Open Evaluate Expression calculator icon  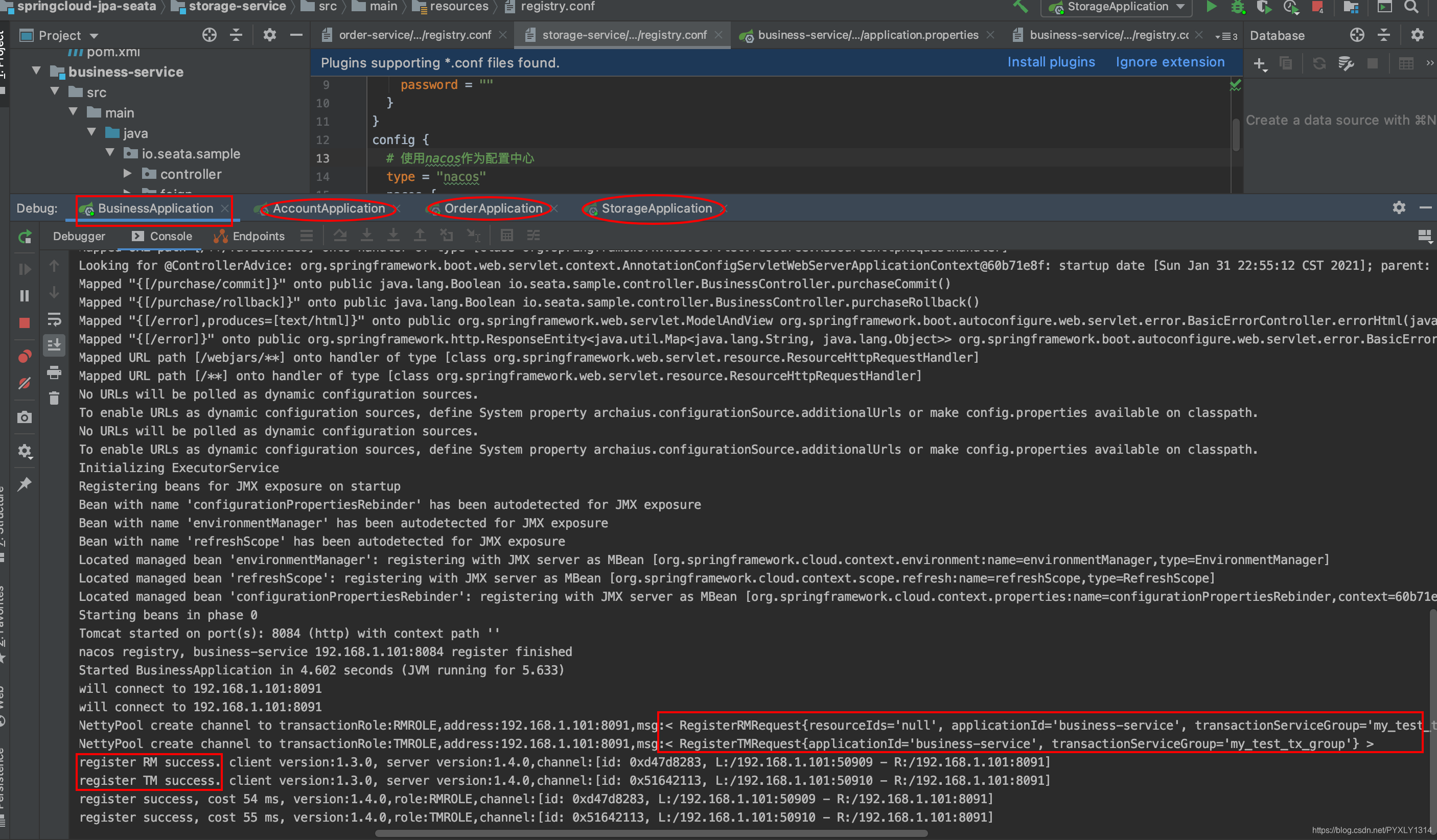coord(506,235)
